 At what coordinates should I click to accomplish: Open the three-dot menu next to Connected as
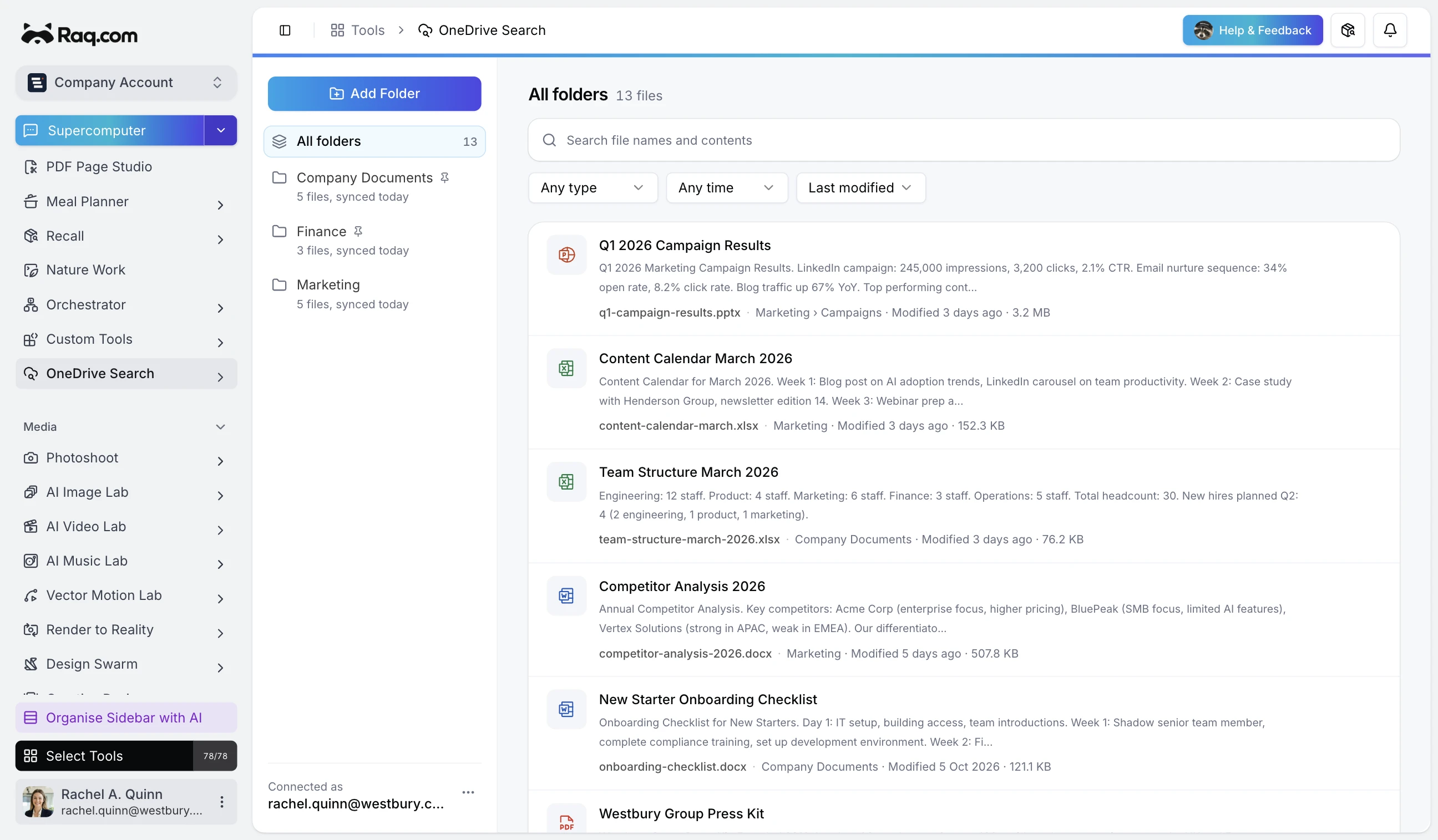tap(468, 792)
